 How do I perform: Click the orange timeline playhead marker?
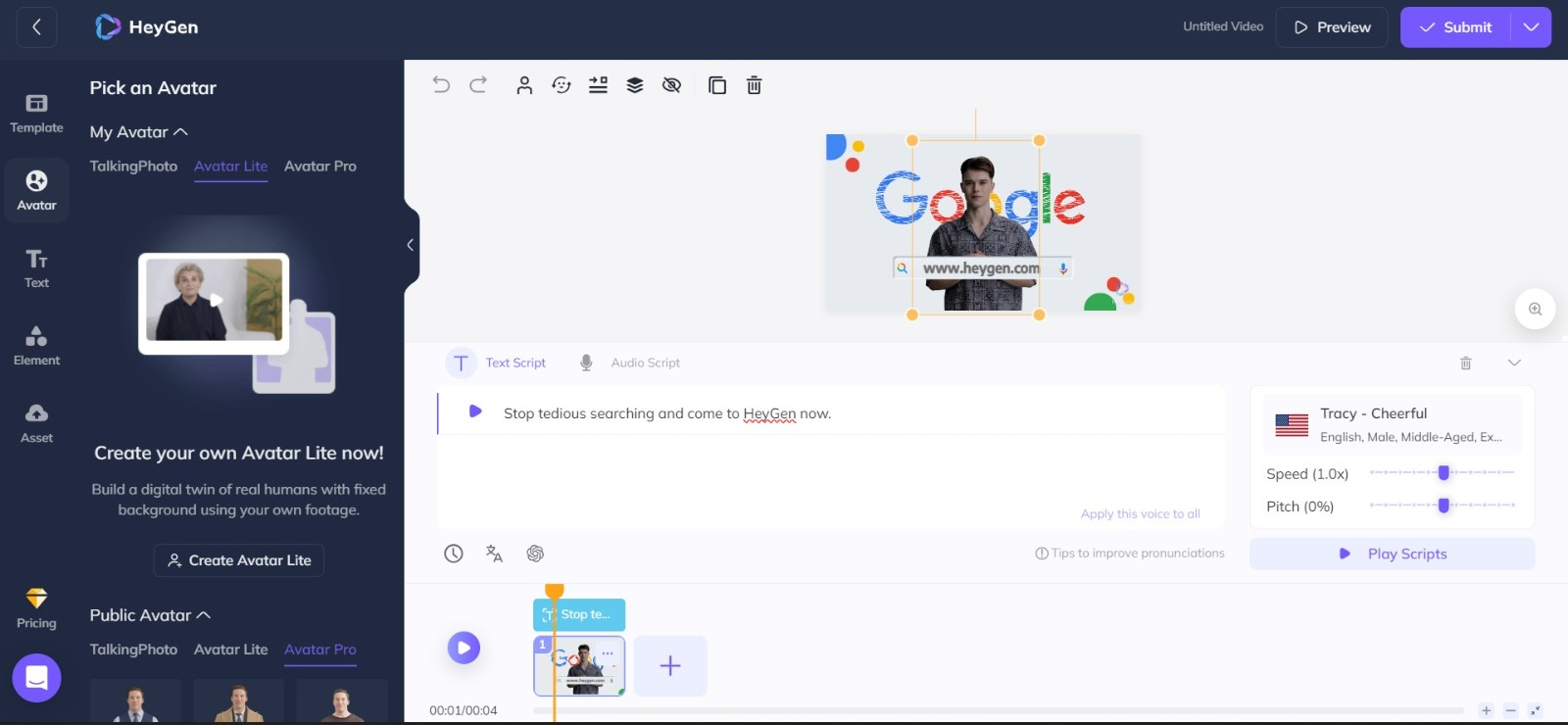pos(554,591)
